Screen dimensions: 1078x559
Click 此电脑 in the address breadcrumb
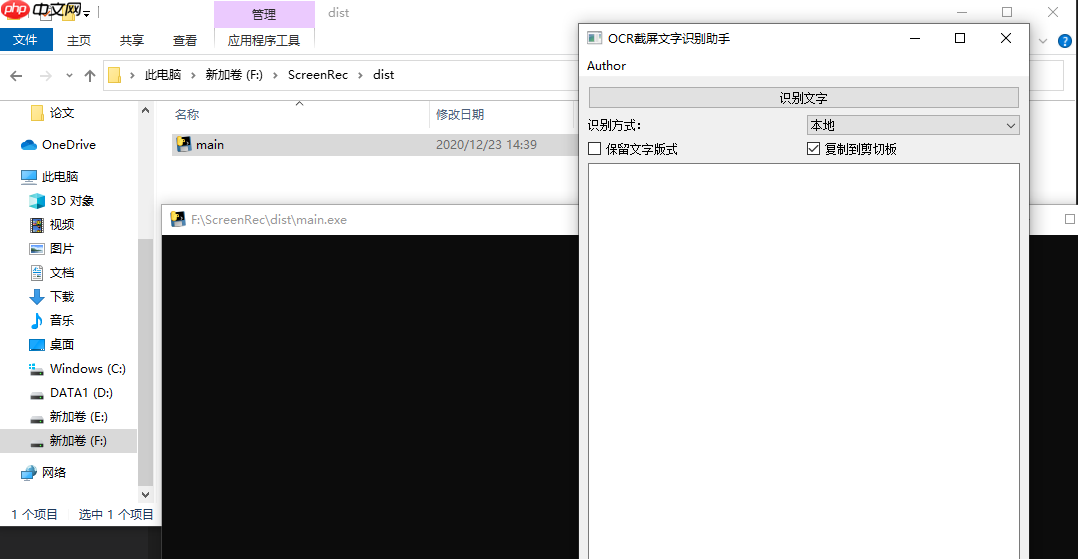(163, 75)
